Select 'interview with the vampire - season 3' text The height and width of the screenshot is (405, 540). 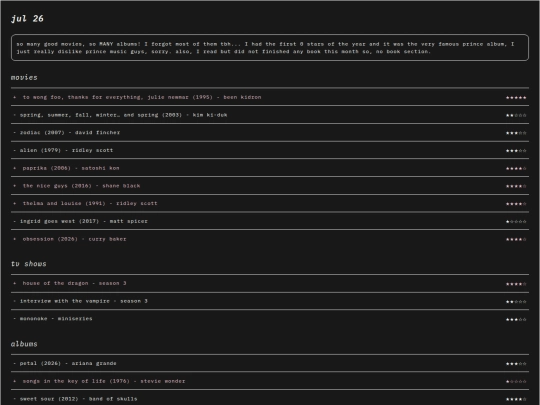point(84,301)
